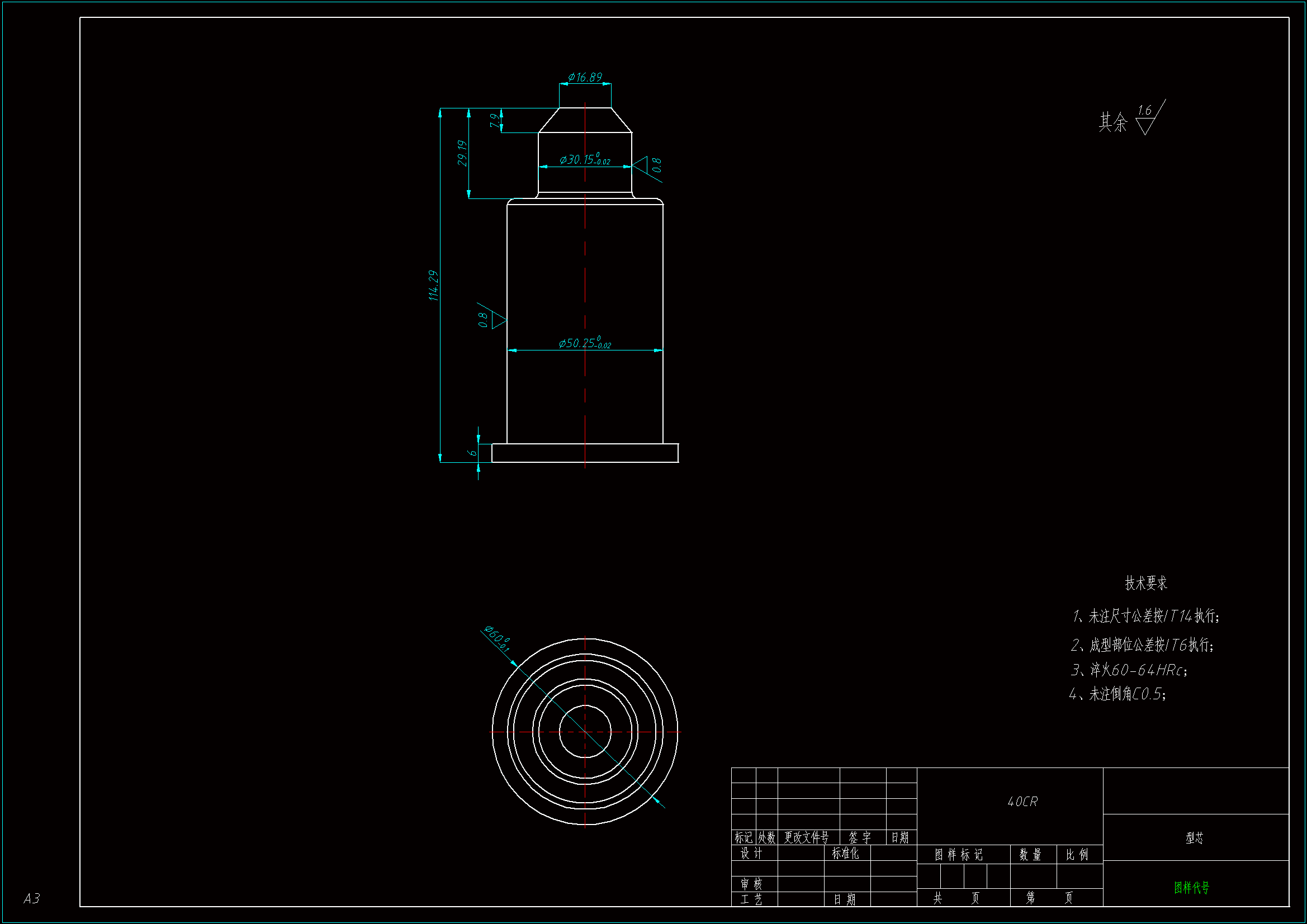Click the 114.29 overall height dimension
1307x924 pixels.
coord(433,285)
